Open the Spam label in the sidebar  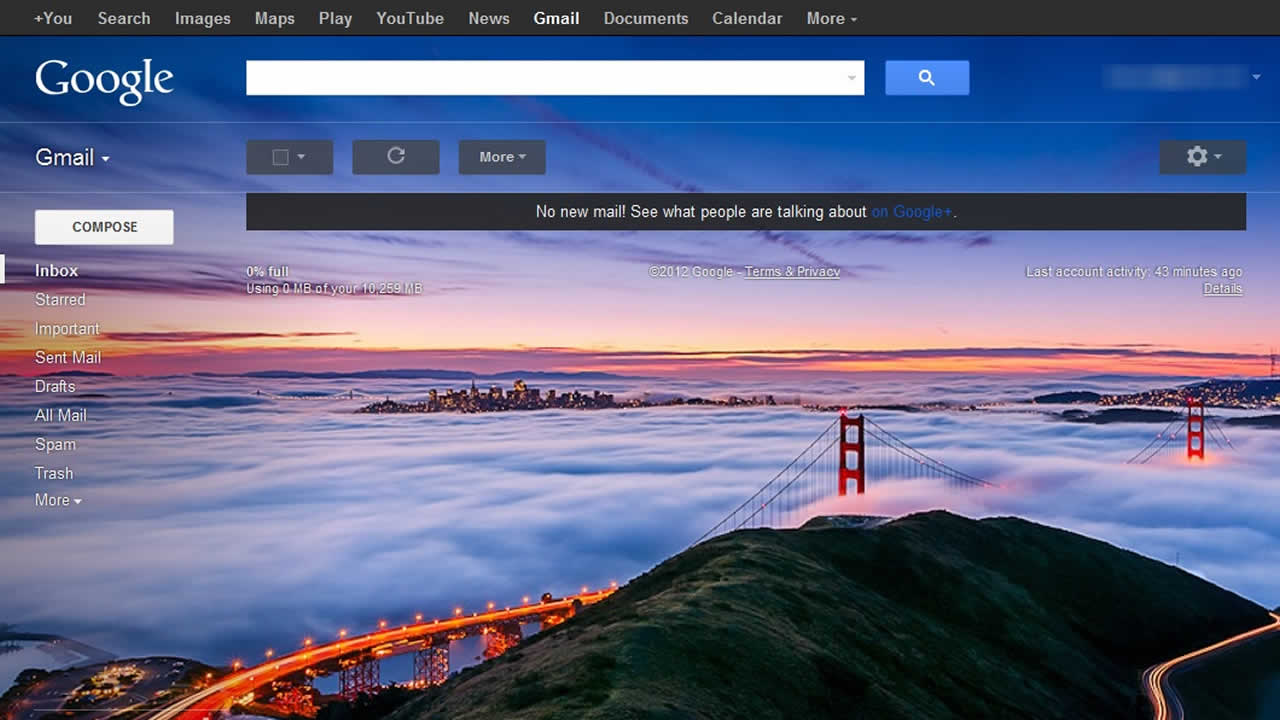(55, 444)
